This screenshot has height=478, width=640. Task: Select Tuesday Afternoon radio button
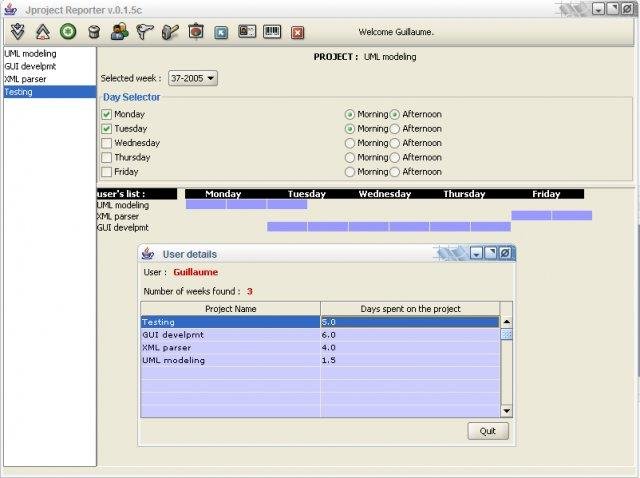point(394,129)
